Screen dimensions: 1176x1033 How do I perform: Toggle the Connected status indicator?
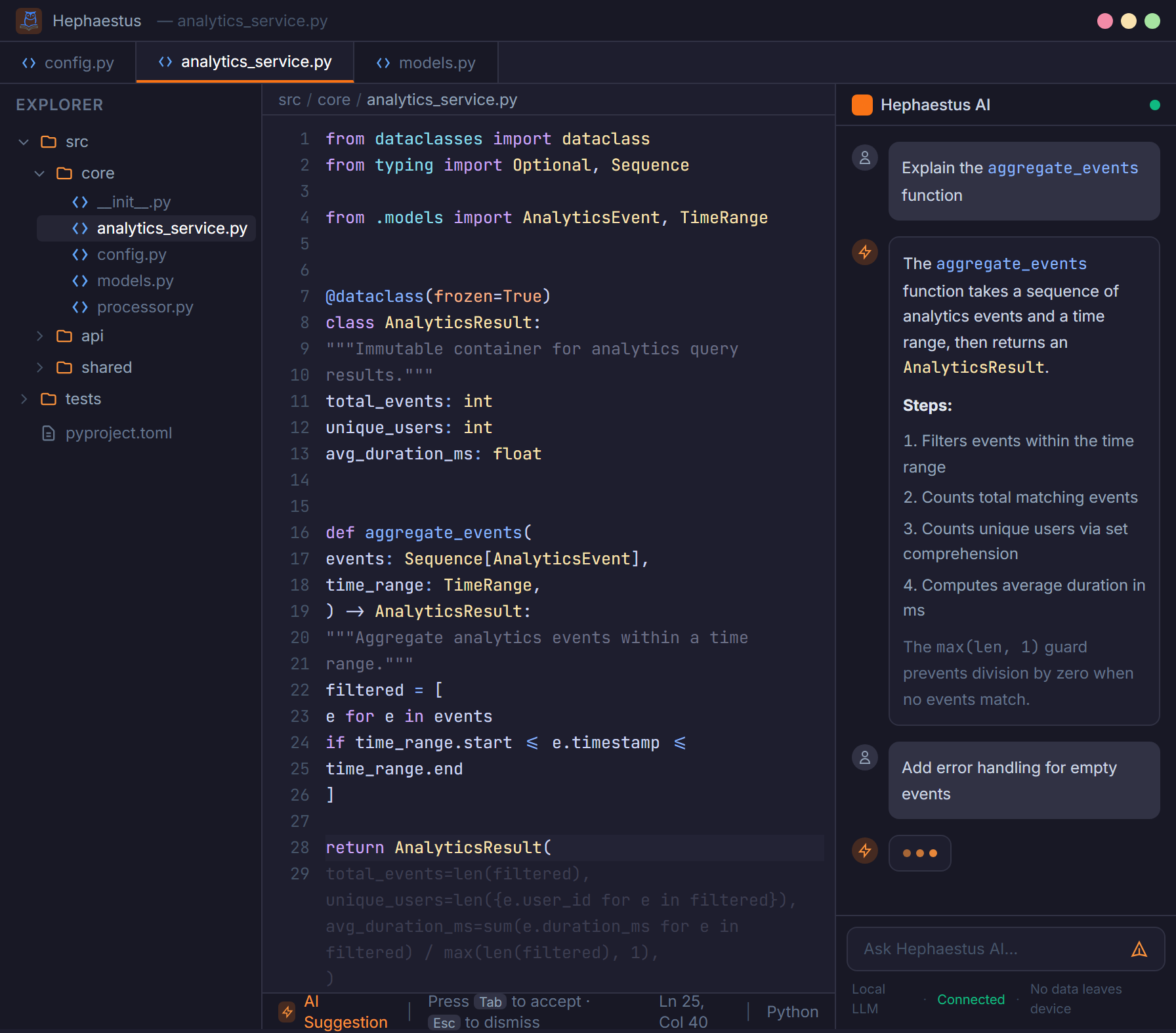click(971, 1000)
